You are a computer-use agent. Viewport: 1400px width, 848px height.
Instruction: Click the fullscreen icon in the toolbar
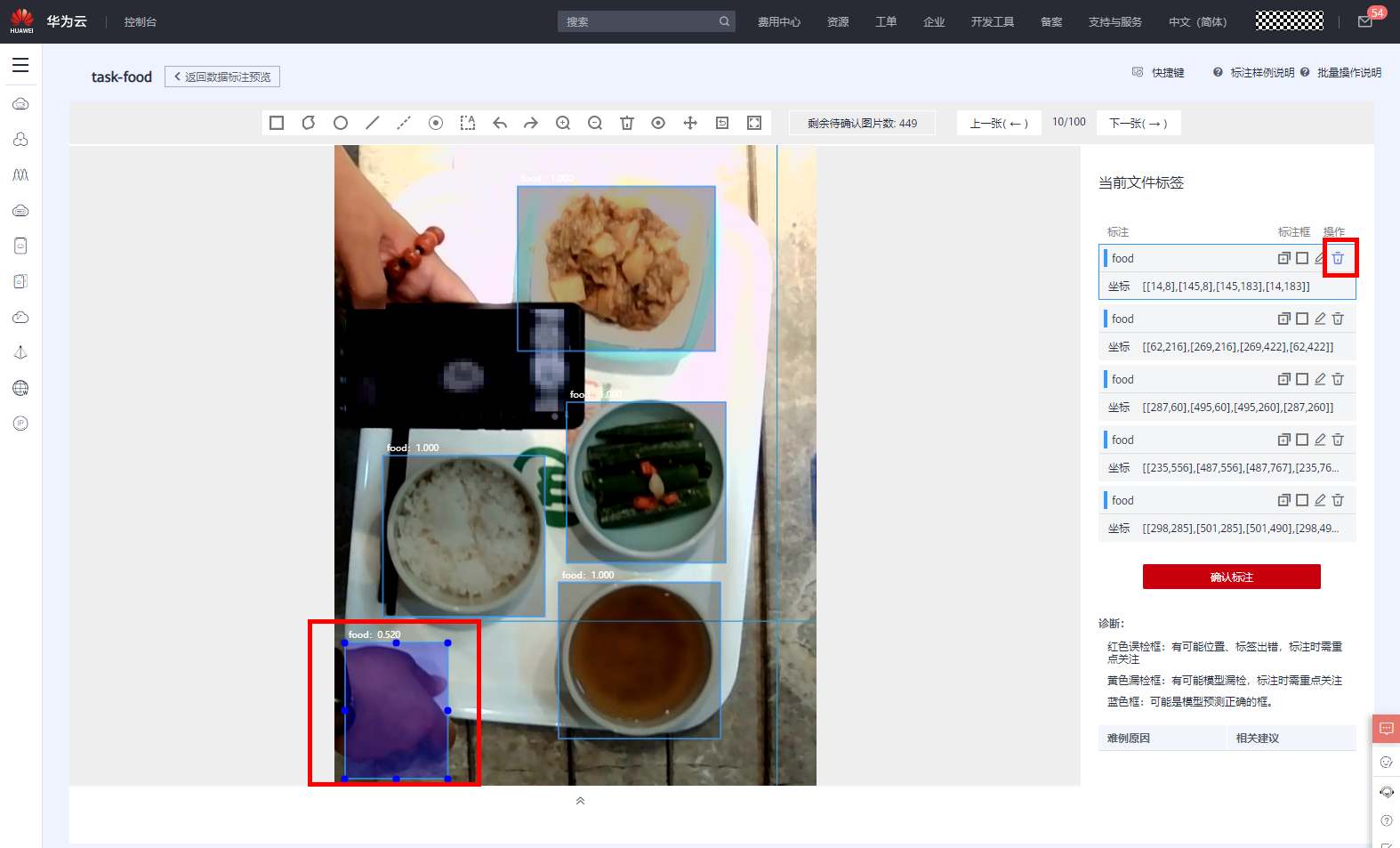click(x=754, y=123)
